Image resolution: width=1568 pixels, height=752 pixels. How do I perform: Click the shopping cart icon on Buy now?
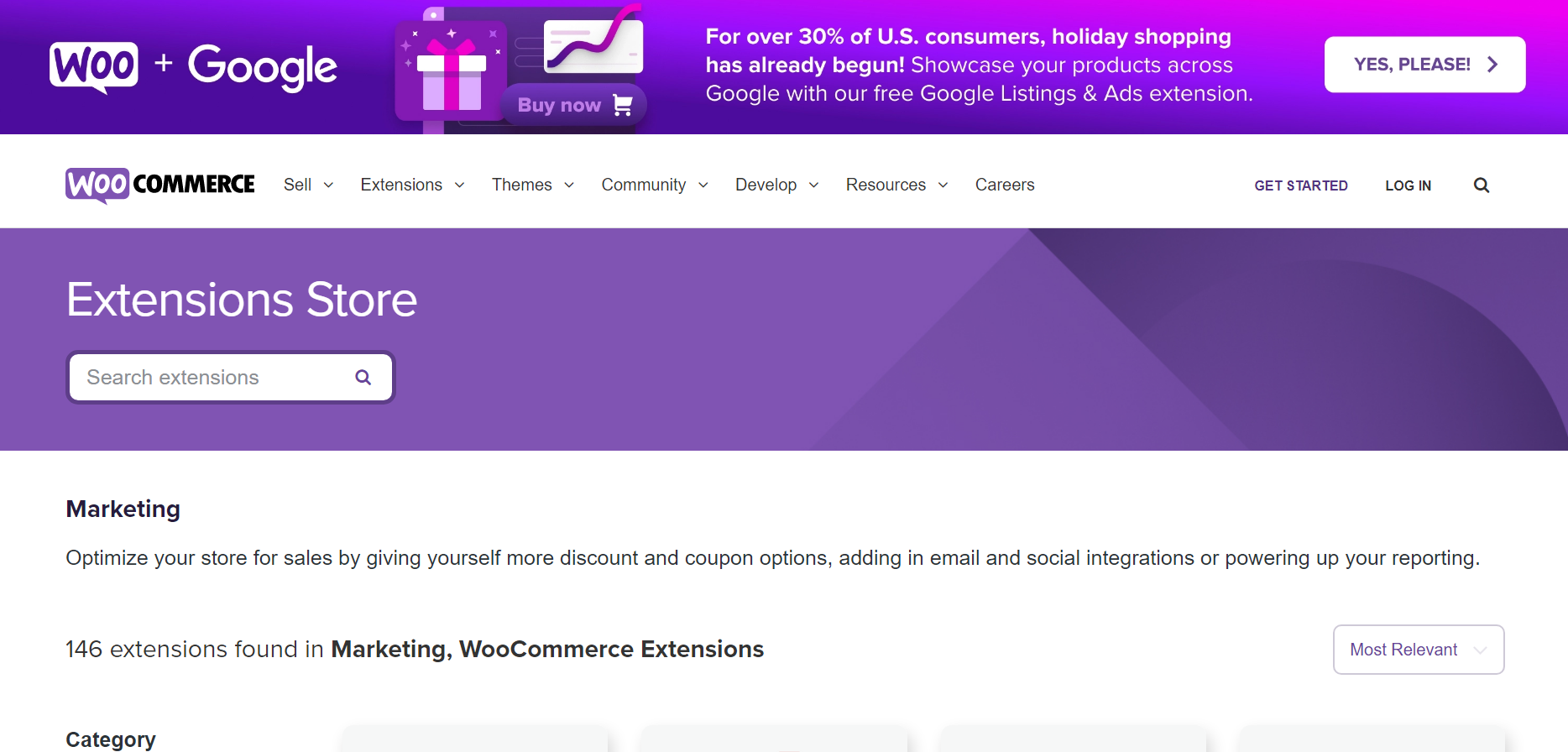(x=622, y=104)
